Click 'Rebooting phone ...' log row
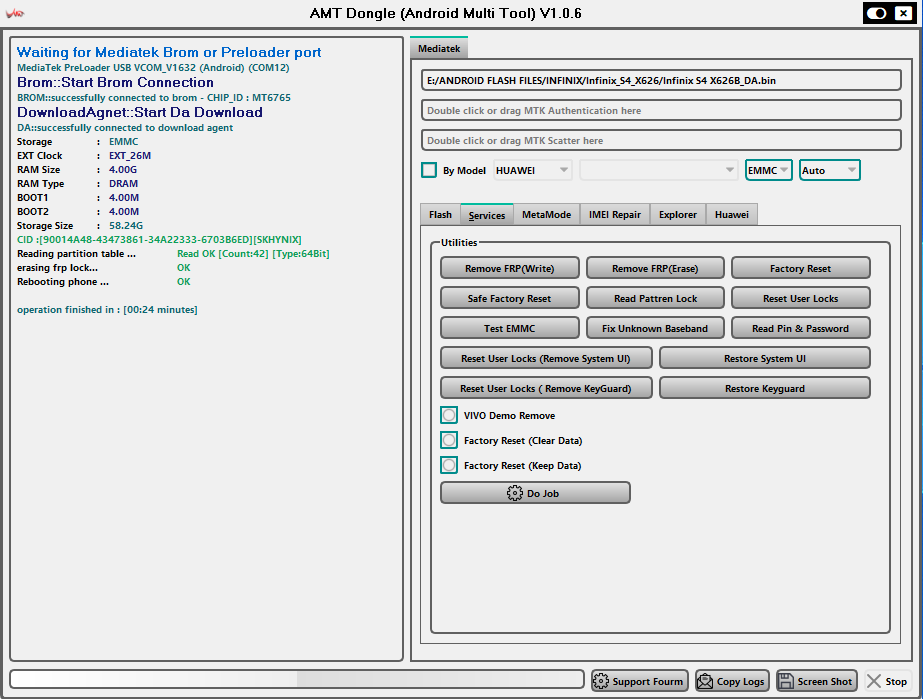The width and height of the screenshot is (923, 699). (104, 281)
